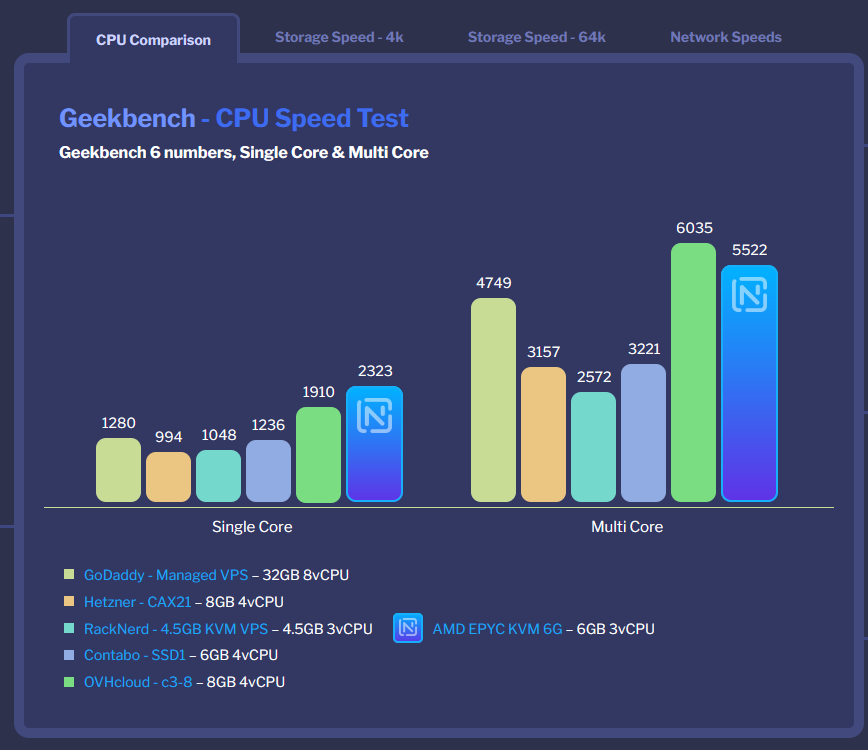This screenshot has height=750, width=868.
Task: Click the AMD EPYC KVM 6G link
Action: [x=497, y=629]
